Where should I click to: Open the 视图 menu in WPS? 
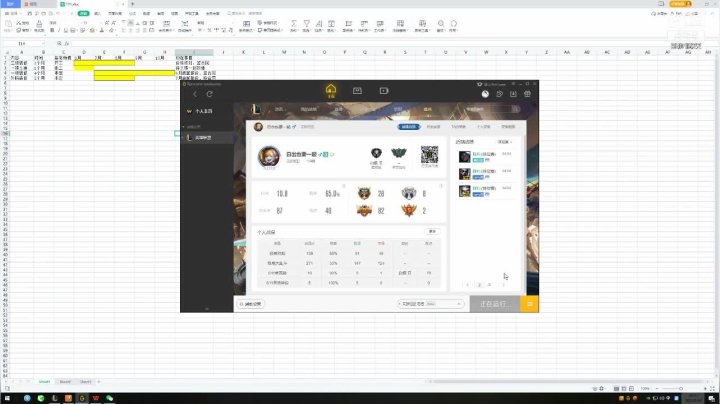pyautogui.click(x=174, y=13)
